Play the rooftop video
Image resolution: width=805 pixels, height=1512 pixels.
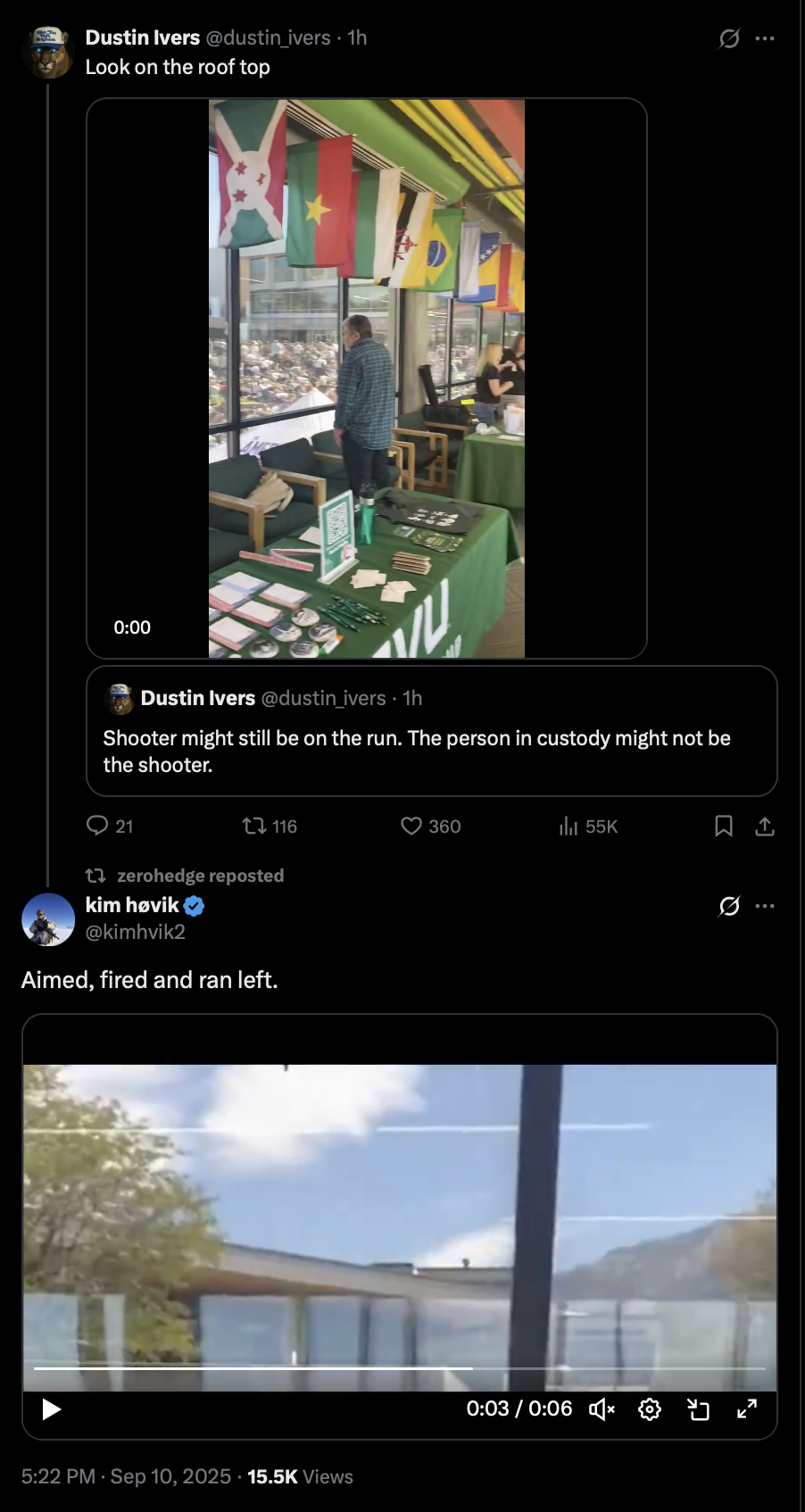(x=52, y=1409)
